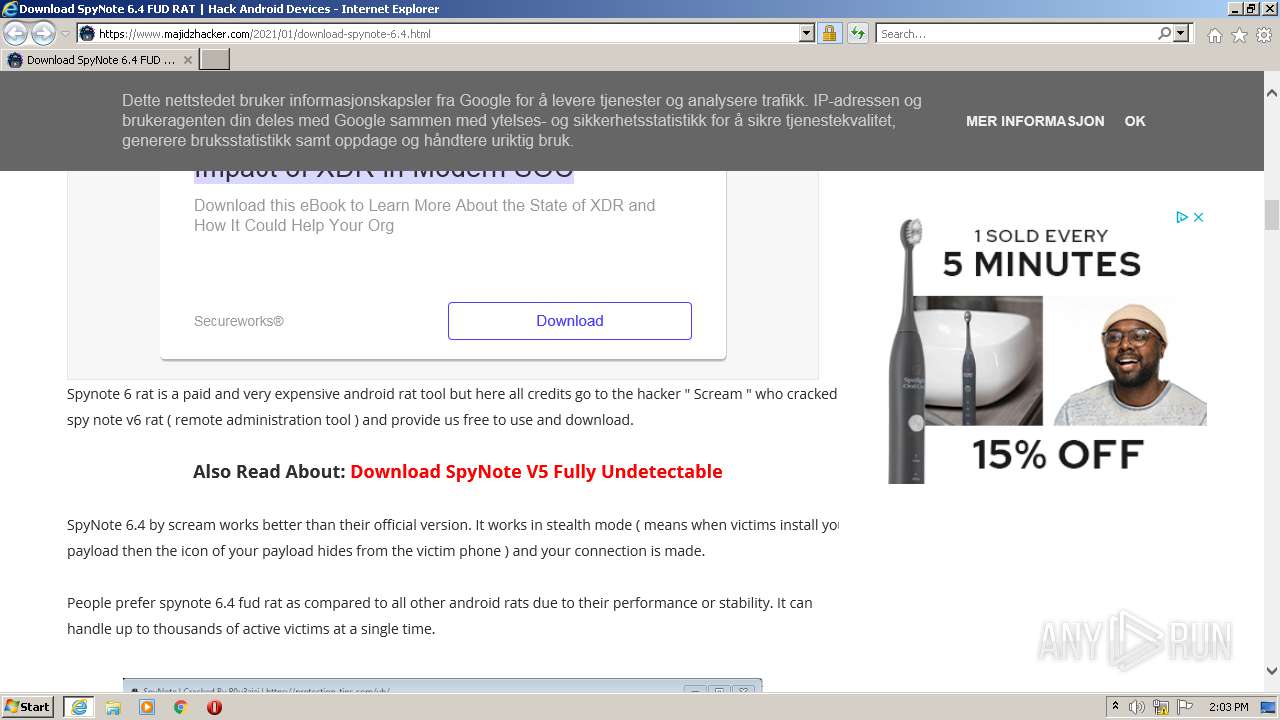This screenshot has height=720, width=1280.
Task: Click the paragraph starting 'People prefer spynote 6.4'
Action: [x=440, y=616]
